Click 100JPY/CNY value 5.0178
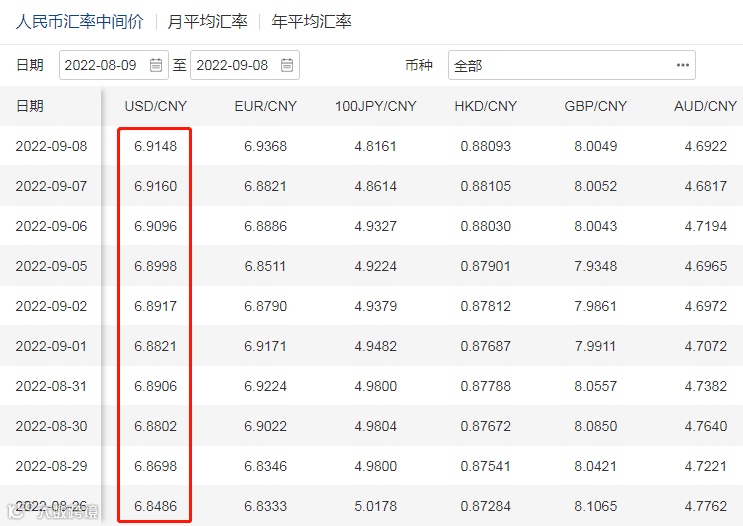This screenshot has width=743, height=526. coord(375,506)
